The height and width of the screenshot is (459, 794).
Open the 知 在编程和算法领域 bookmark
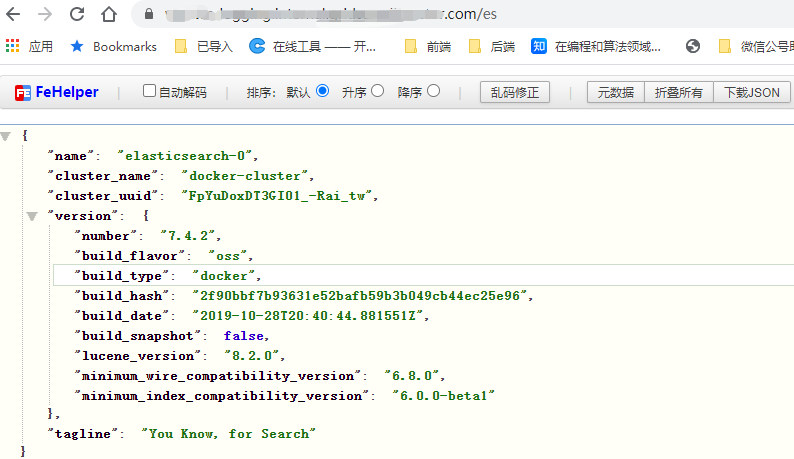[x=596, y=47]
